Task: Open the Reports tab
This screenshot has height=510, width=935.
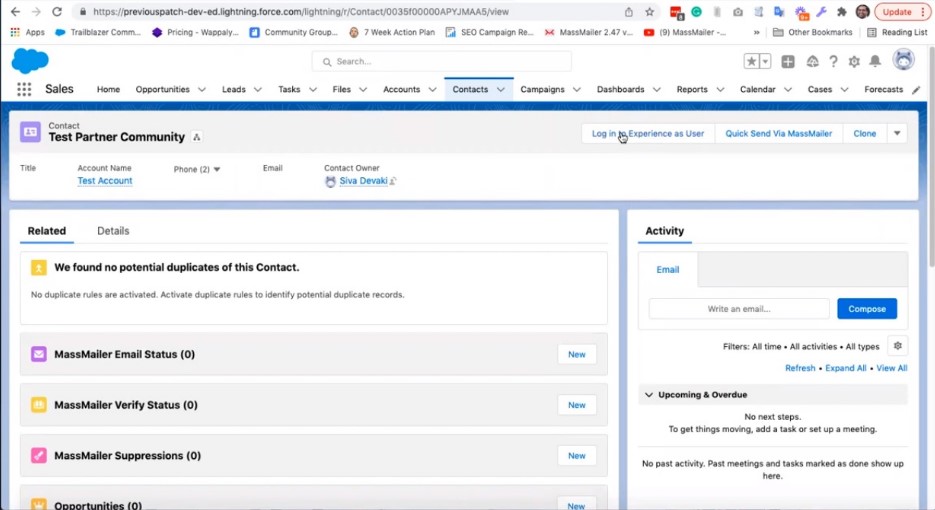Action: [692, 89]
